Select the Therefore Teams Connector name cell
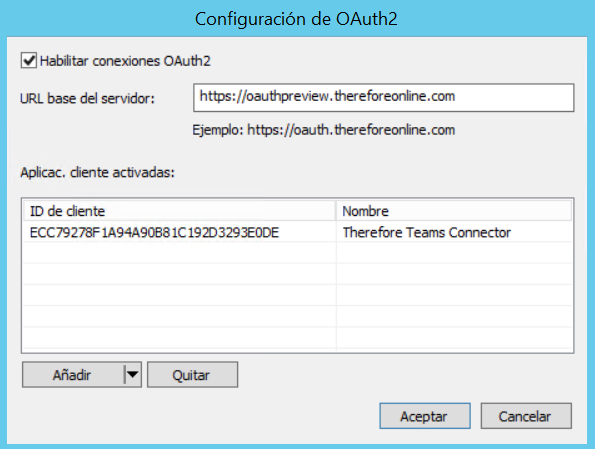The image size is (595, 449). click(427, 232)
